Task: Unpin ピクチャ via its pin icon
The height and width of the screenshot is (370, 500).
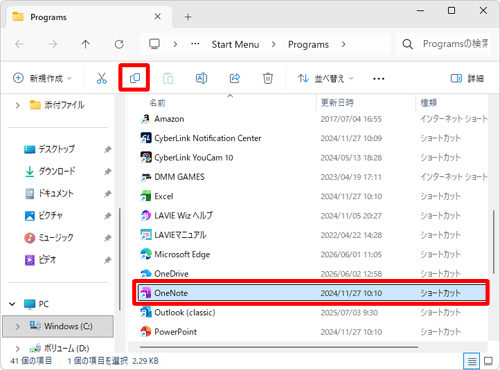Action: (x=107, y=216)
